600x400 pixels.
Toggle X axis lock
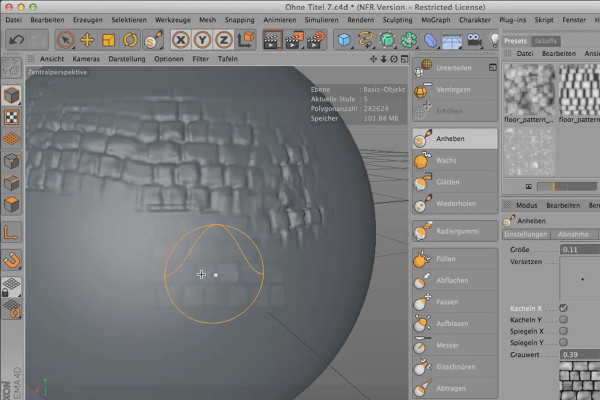point(181,40)
